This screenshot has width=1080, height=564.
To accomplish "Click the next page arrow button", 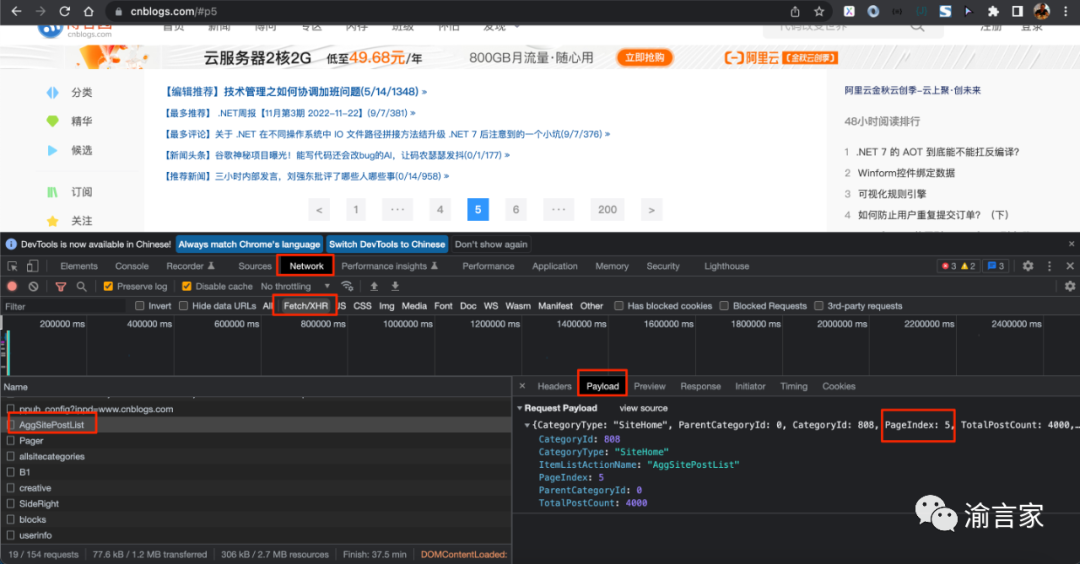I will [652, 209].
